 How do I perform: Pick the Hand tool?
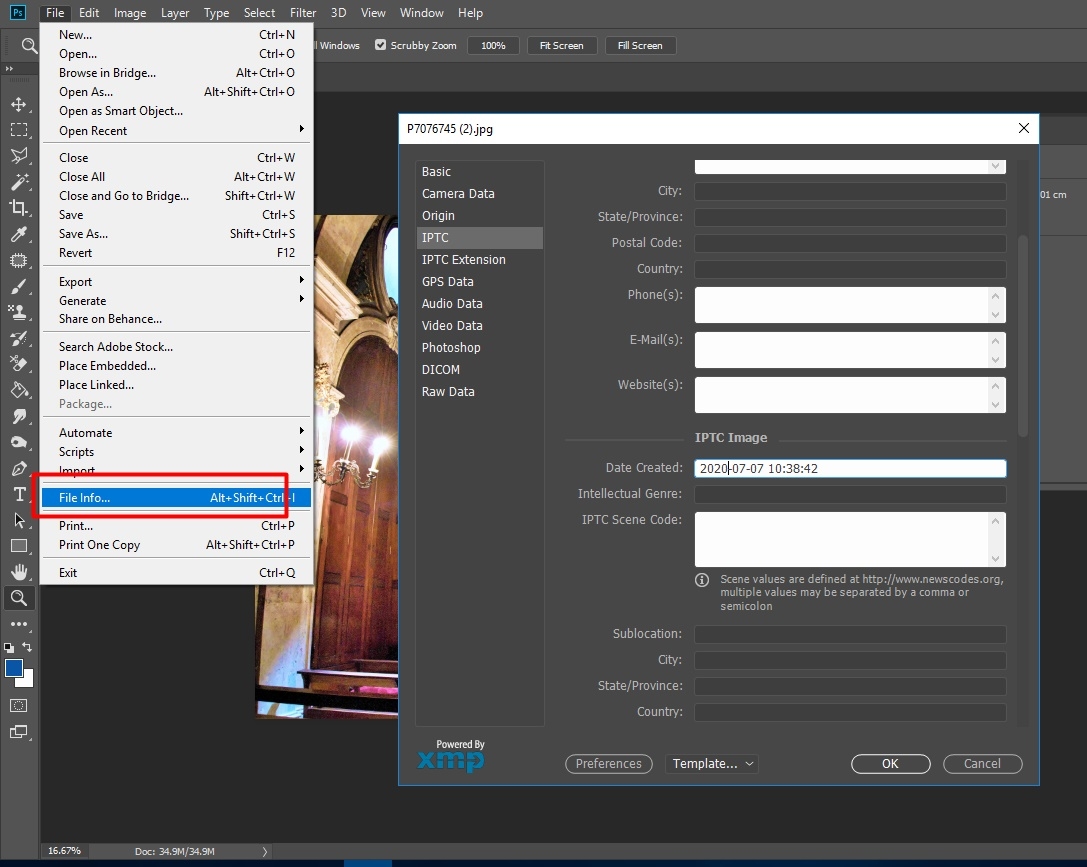click(19, 572)
